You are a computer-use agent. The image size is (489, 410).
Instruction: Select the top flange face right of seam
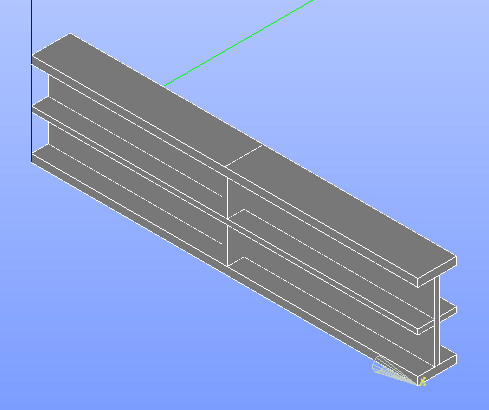pyautogui.click(x=340, y=212)
